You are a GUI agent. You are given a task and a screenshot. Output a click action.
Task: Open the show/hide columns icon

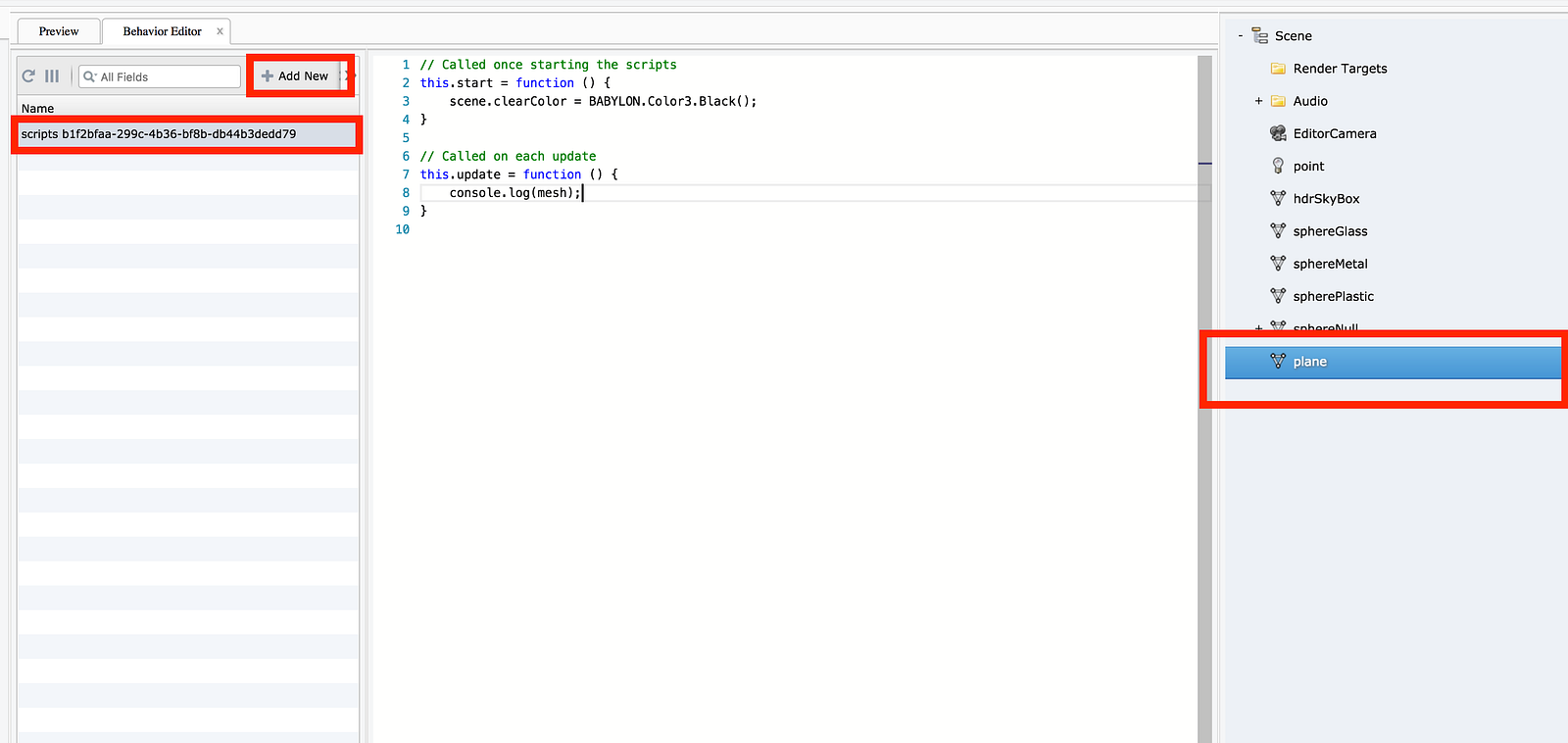coord(52,76)
